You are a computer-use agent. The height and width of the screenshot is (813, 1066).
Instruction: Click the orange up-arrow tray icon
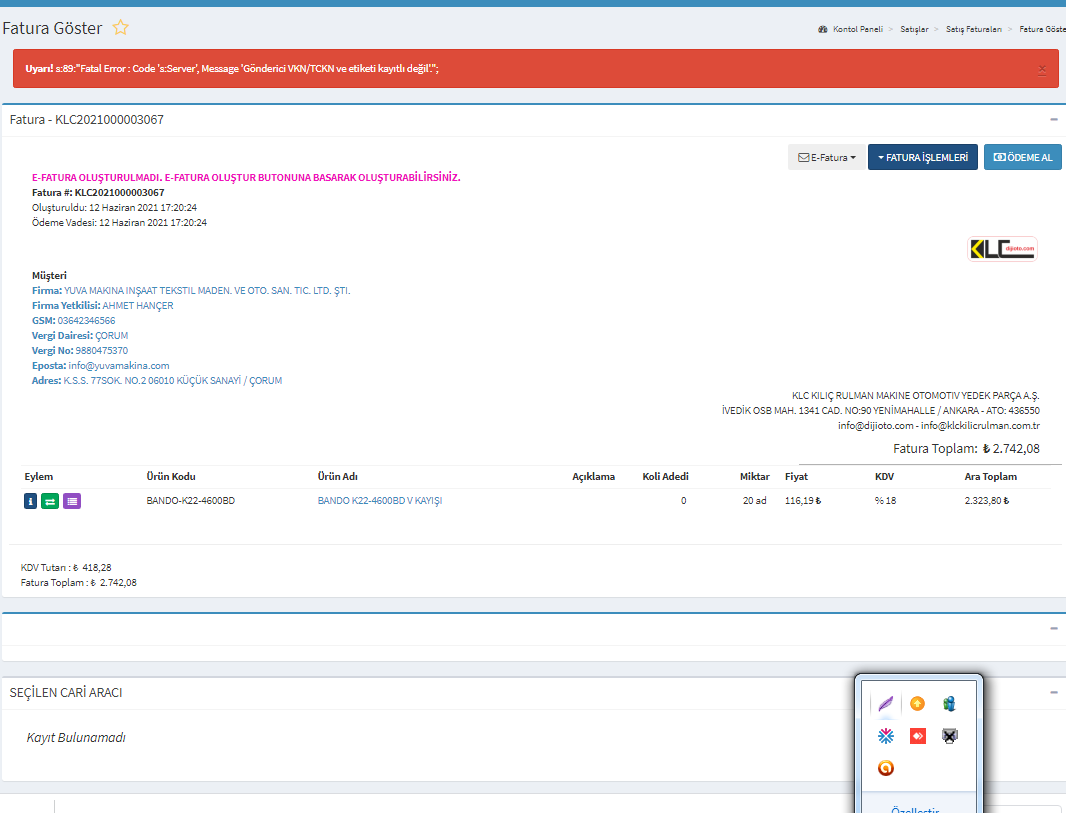917,703
